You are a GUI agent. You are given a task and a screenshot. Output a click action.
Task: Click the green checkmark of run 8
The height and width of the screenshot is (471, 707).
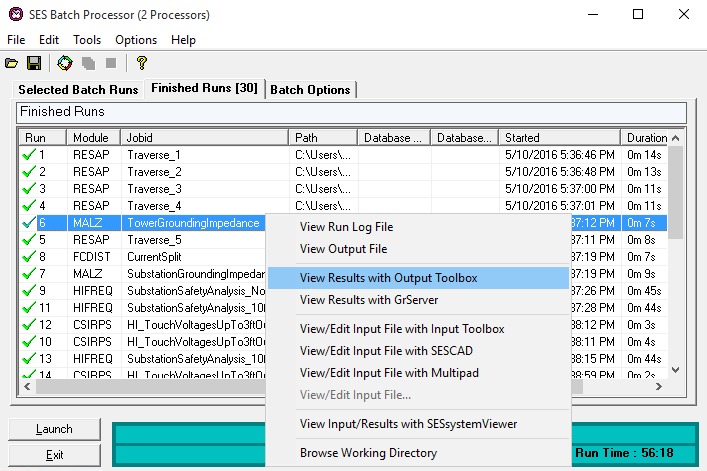[28, 257]
